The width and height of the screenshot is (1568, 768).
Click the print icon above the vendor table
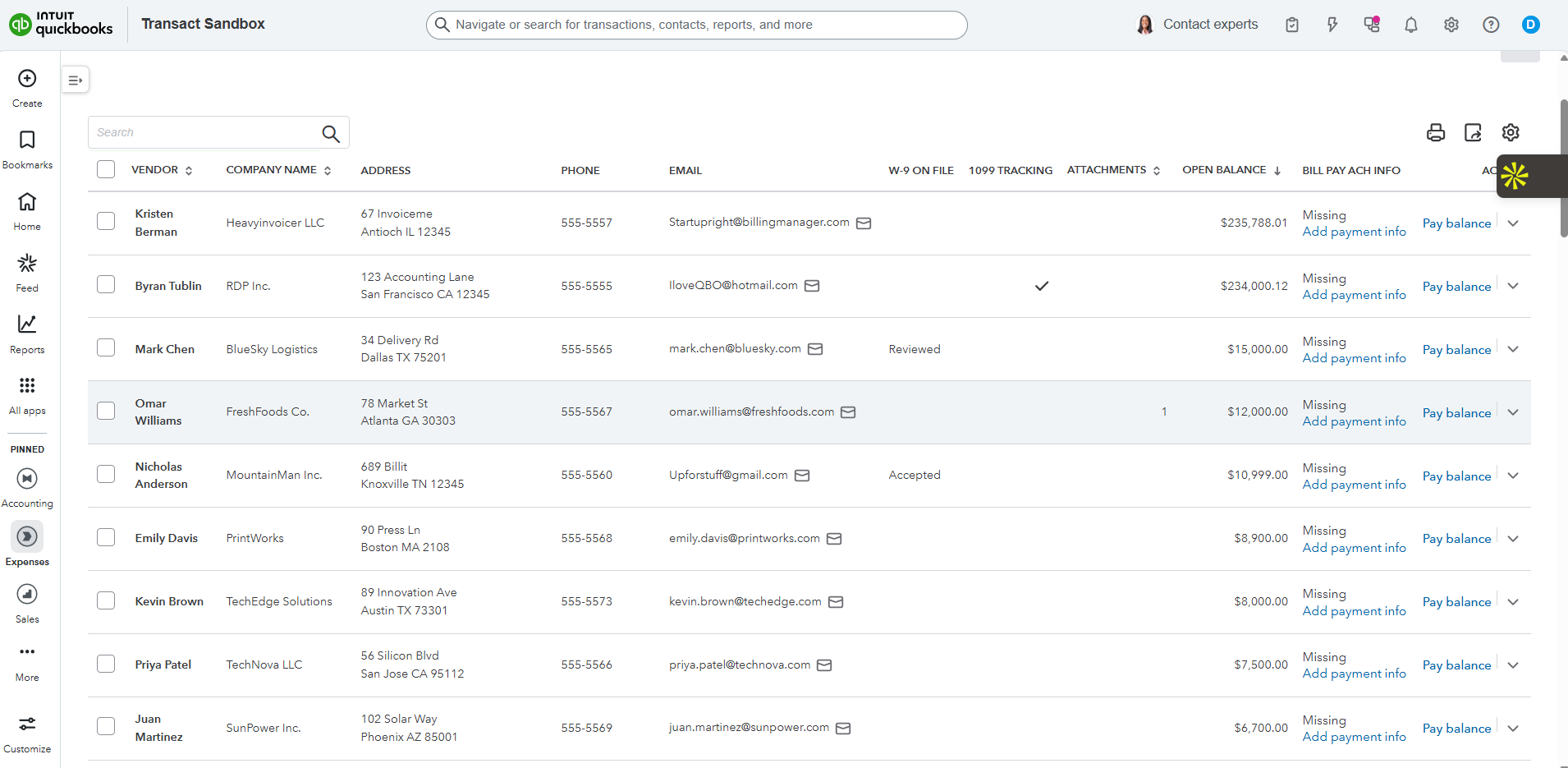tap(1435, 132)
